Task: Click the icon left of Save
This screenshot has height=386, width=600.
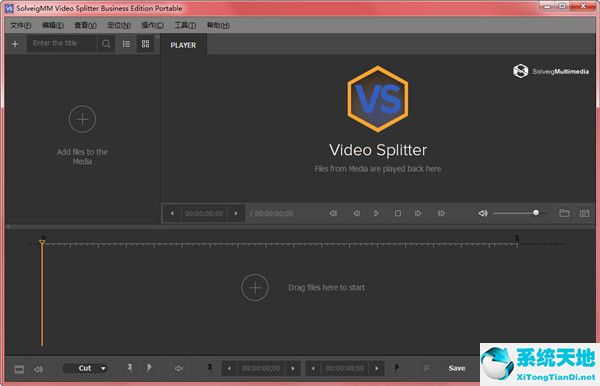Action: pyautogui.click(x=426, y=368)
